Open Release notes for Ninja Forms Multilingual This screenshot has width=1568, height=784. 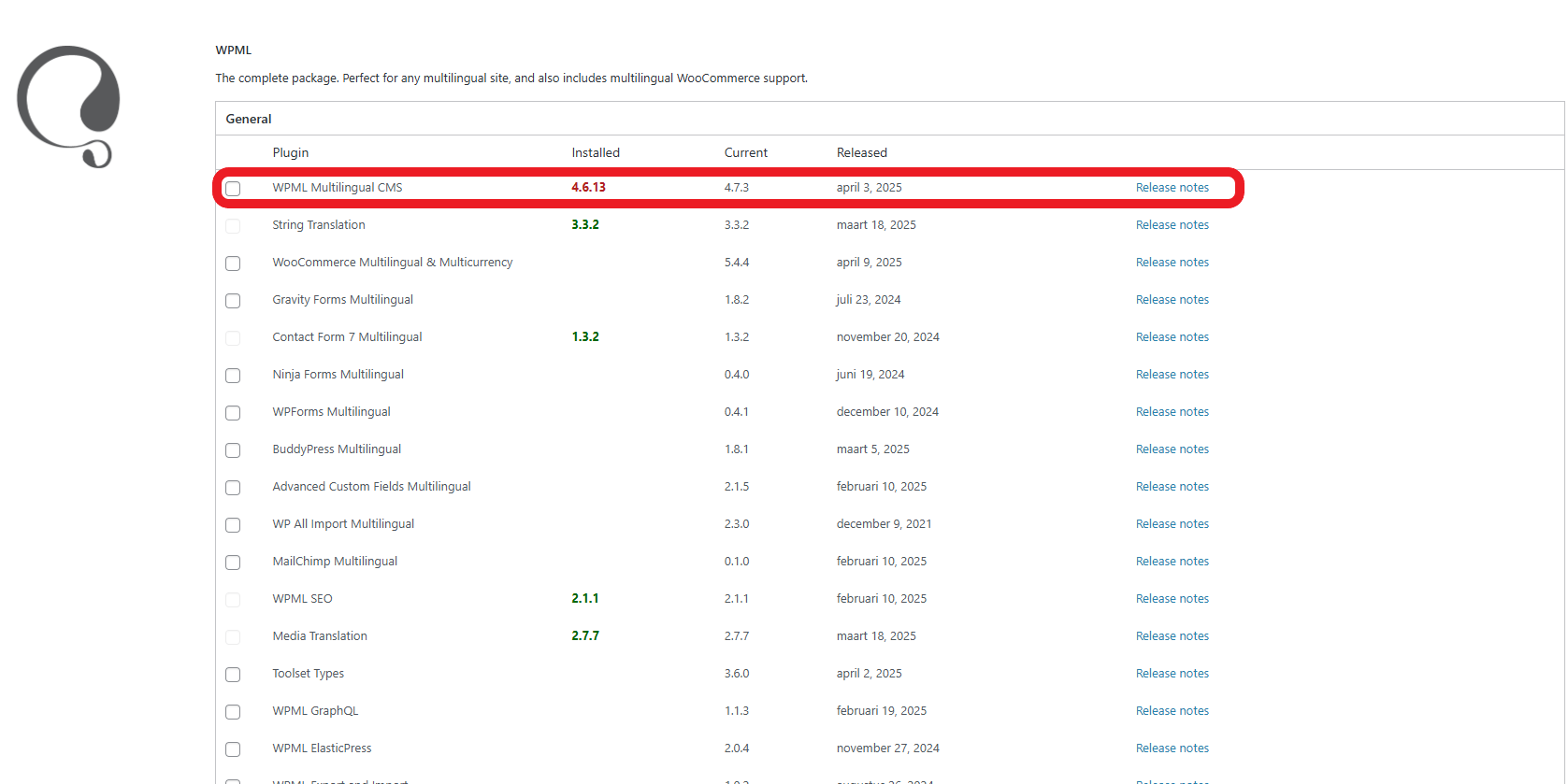pos(1172,375)
